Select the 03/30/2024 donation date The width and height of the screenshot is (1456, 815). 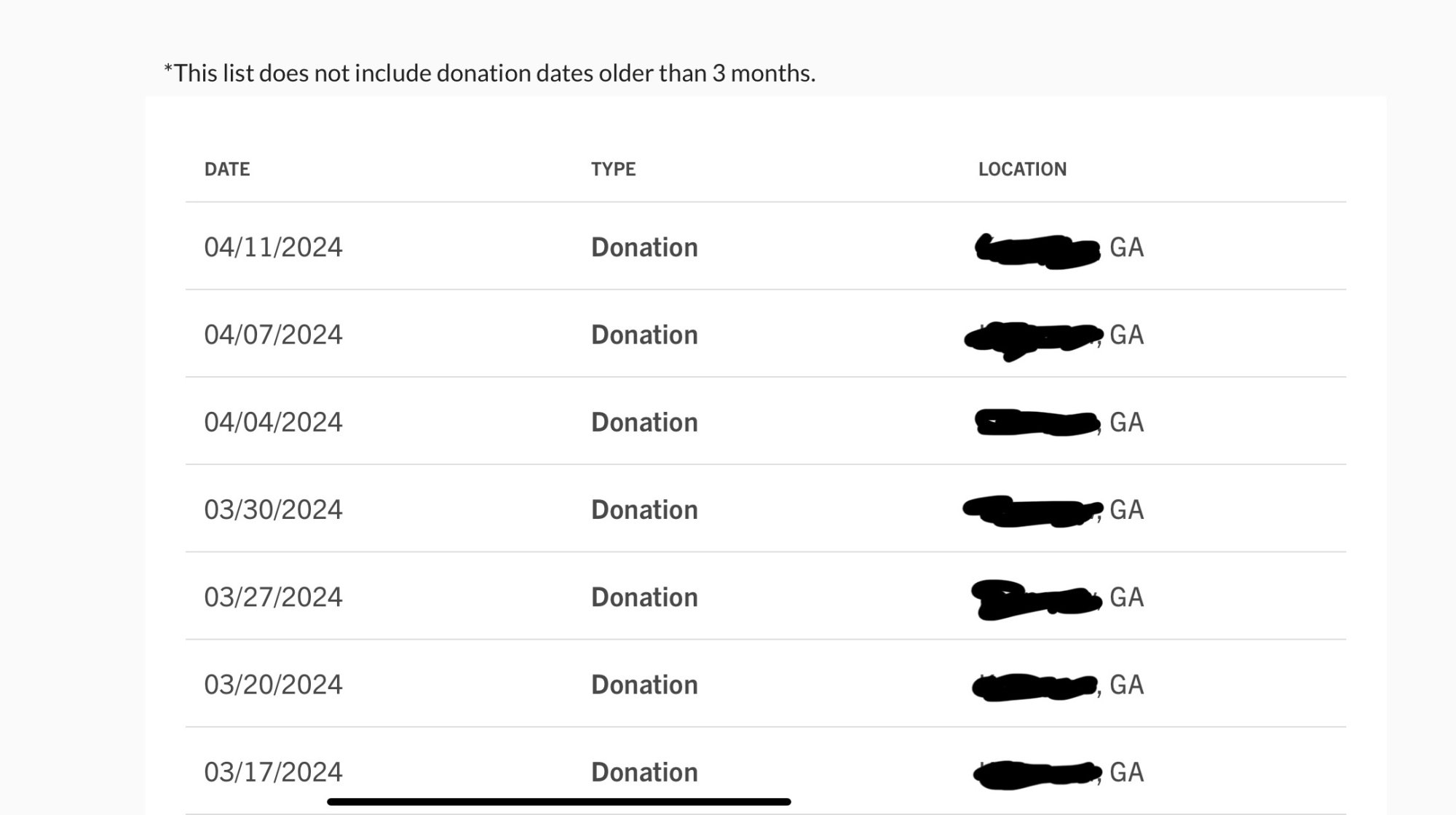[x=273, y=509]
